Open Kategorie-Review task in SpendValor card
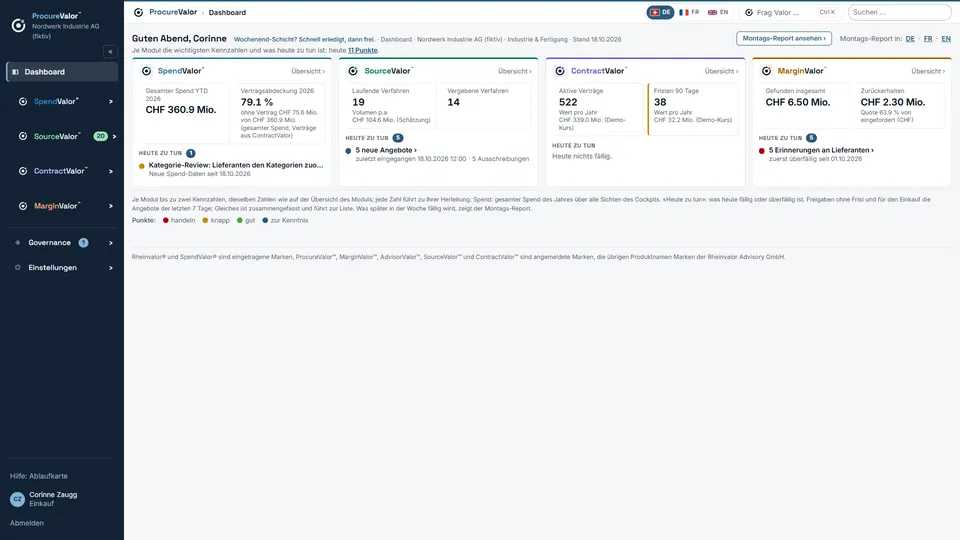The image size is (960, 540). [x=236, y=165]
